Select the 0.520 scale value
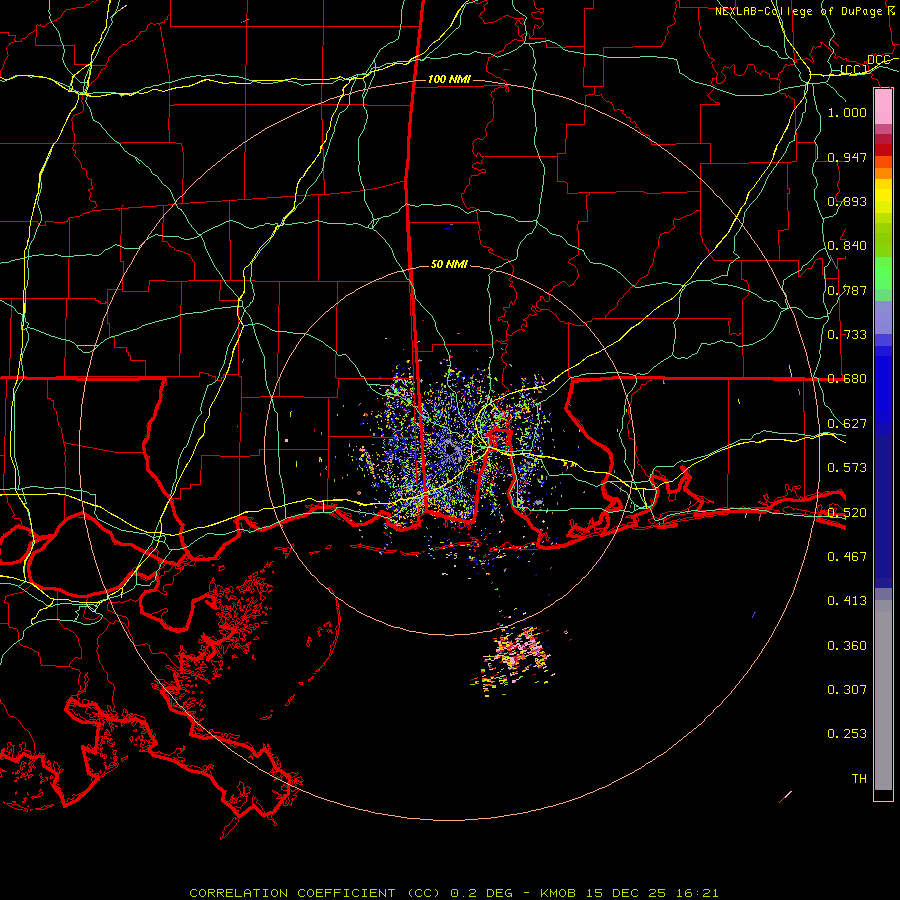Viewport: 900px width, 900px height. 847,513
